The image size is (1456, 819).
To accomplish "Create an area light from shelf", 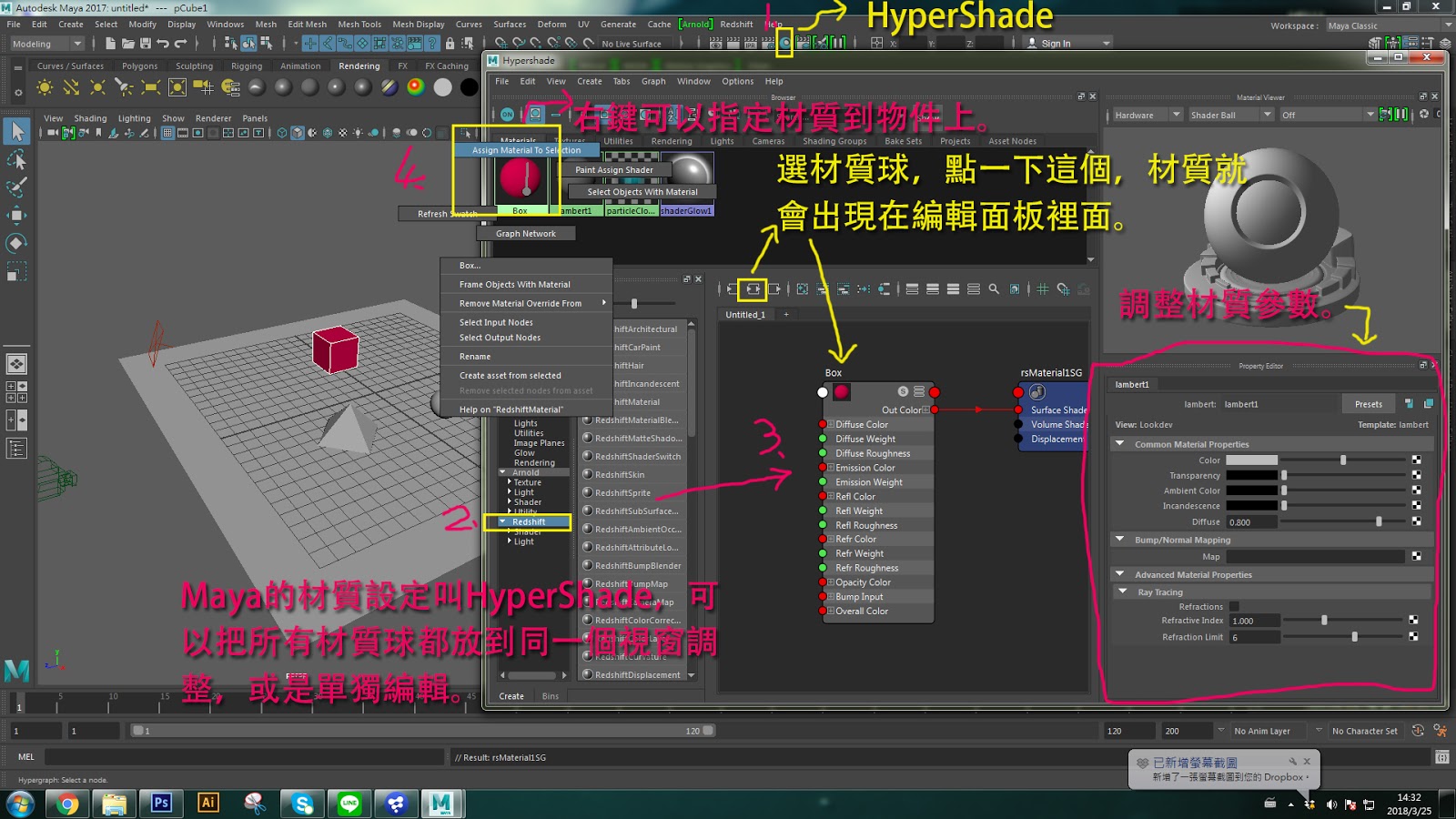I will (151, 87).
